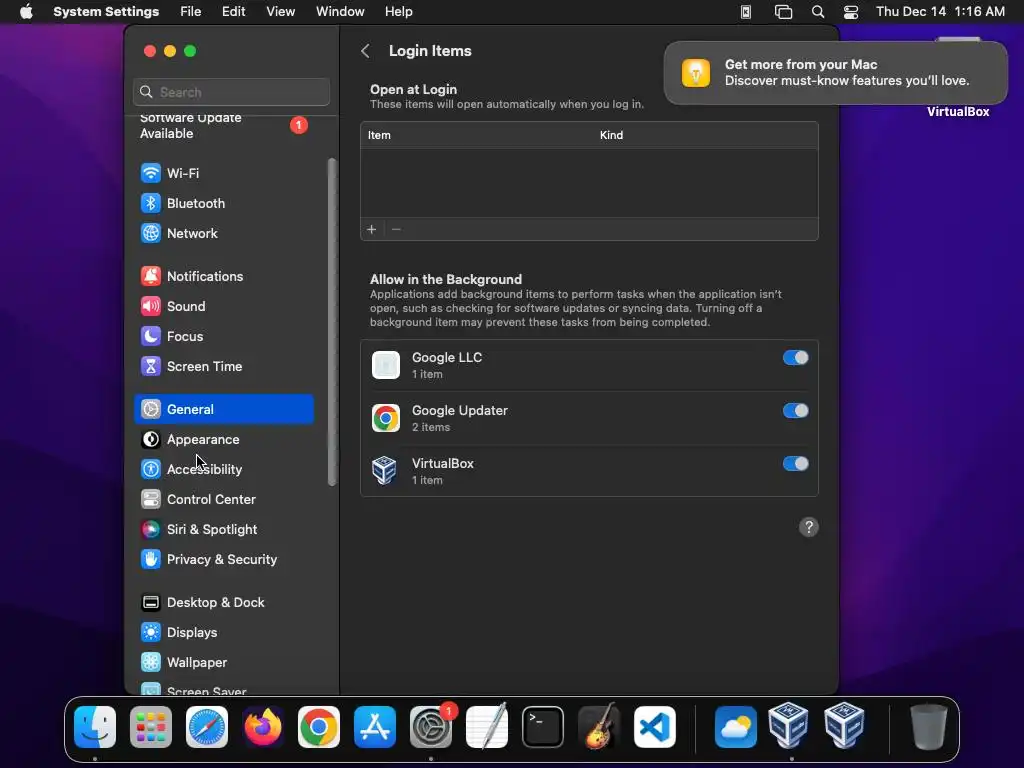Launch Google Chrome from the Dock
The image size is (1024, 768).
coord(319,727)
